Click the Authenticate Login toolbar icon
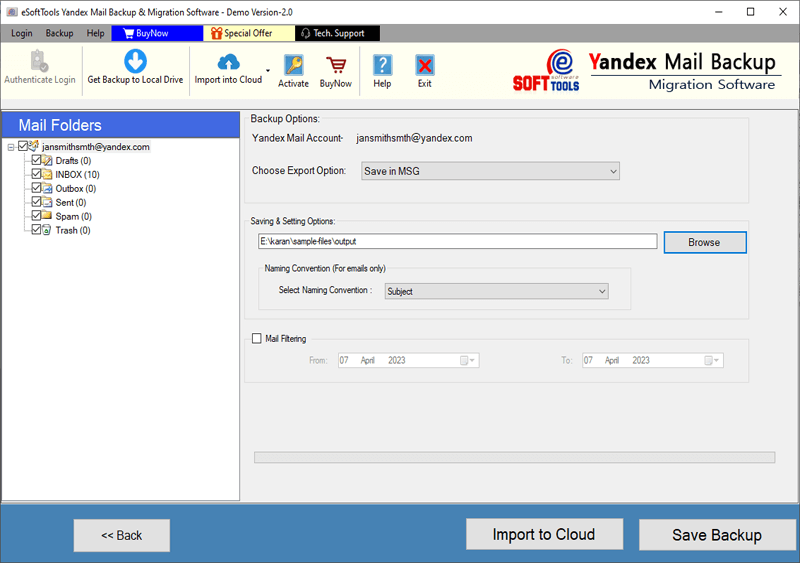 39,61
